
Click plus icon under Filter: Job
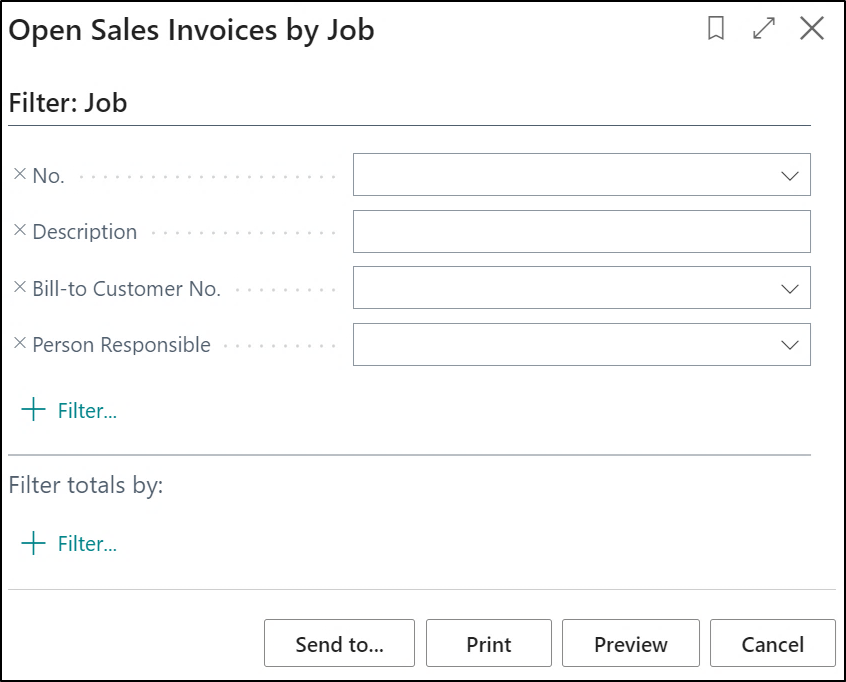tap(34, 410)
